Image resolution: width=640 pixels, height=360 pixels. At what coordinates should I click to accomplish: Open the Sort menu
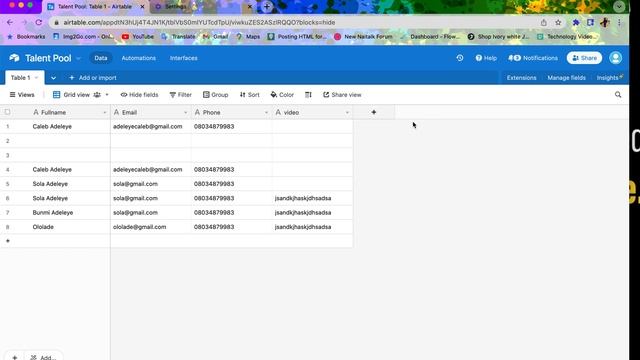coord(249,95)
